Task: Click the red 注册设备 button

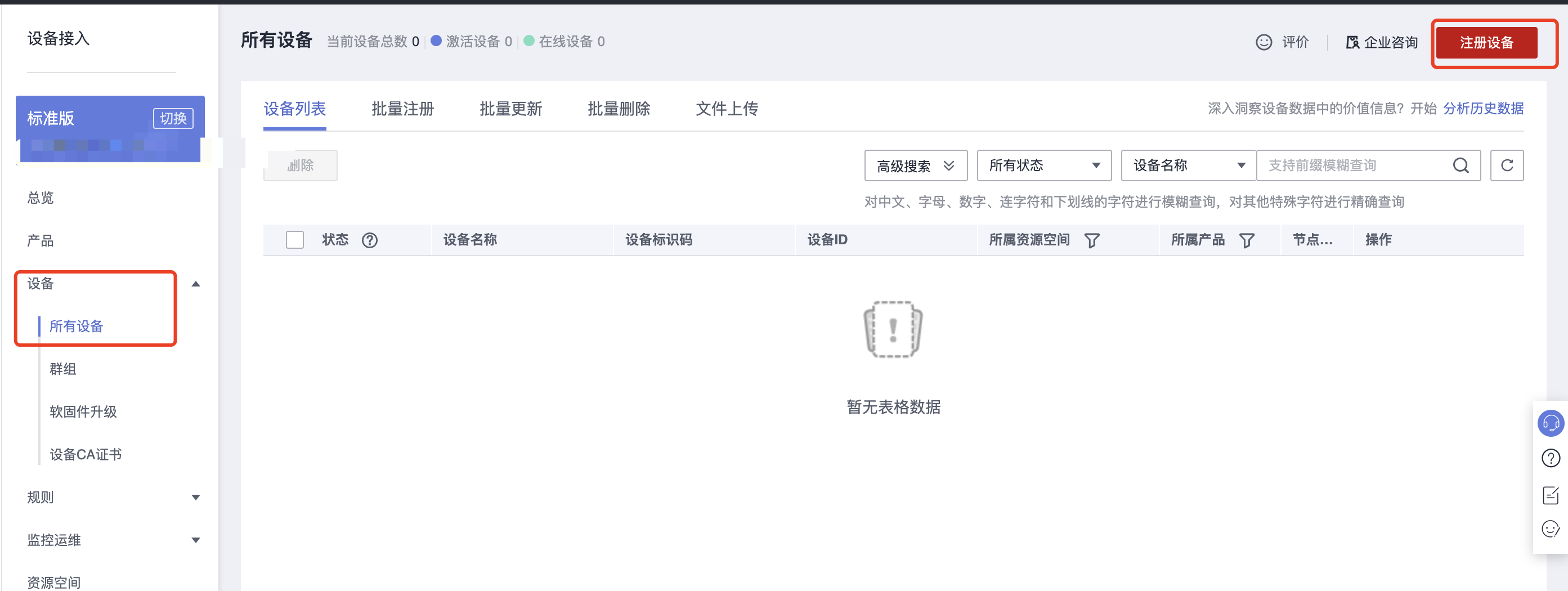Action: pos(1486,43)
